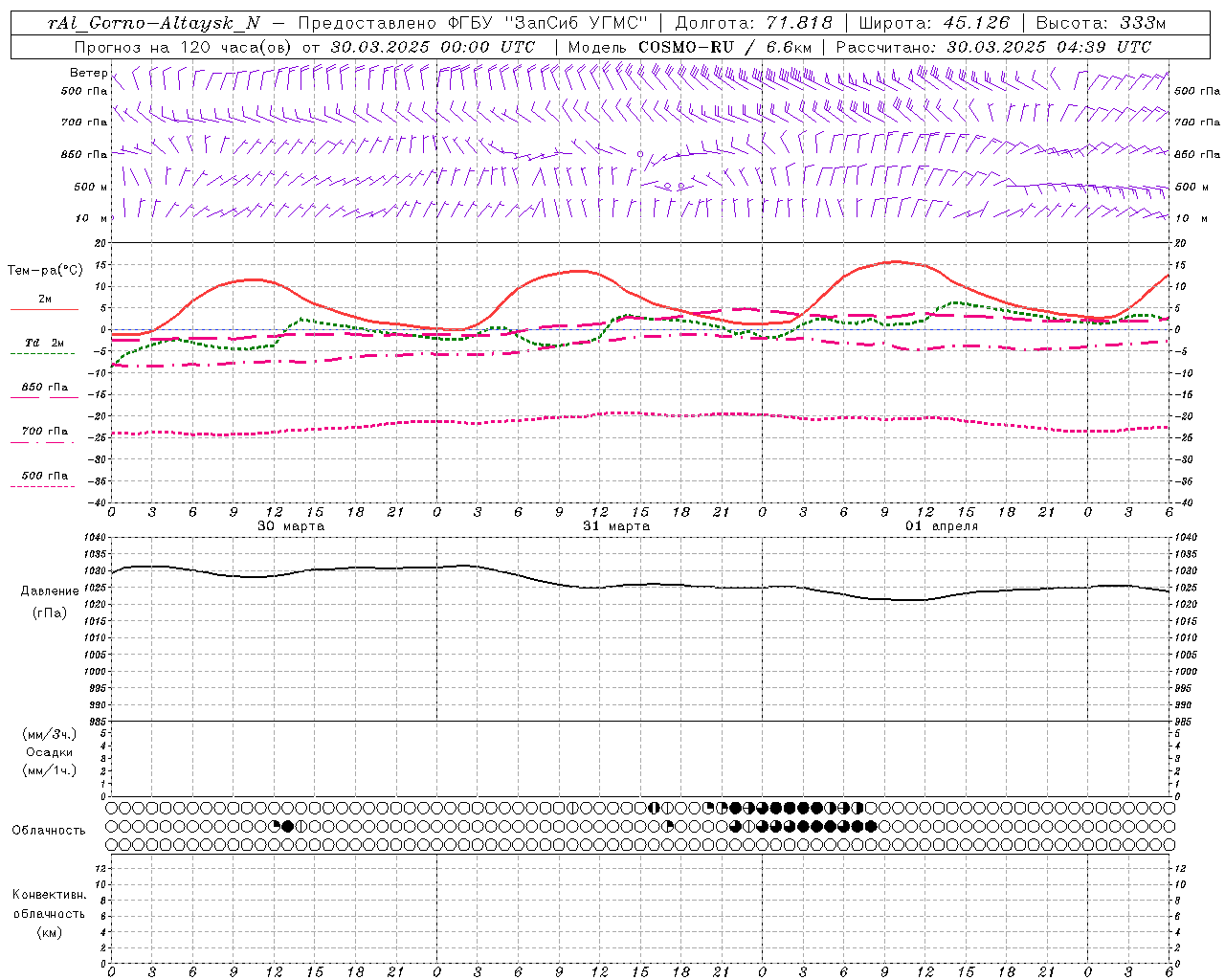Click the Конвективн. label text
Screen dimensions: 1225x980
pos(49,895)
